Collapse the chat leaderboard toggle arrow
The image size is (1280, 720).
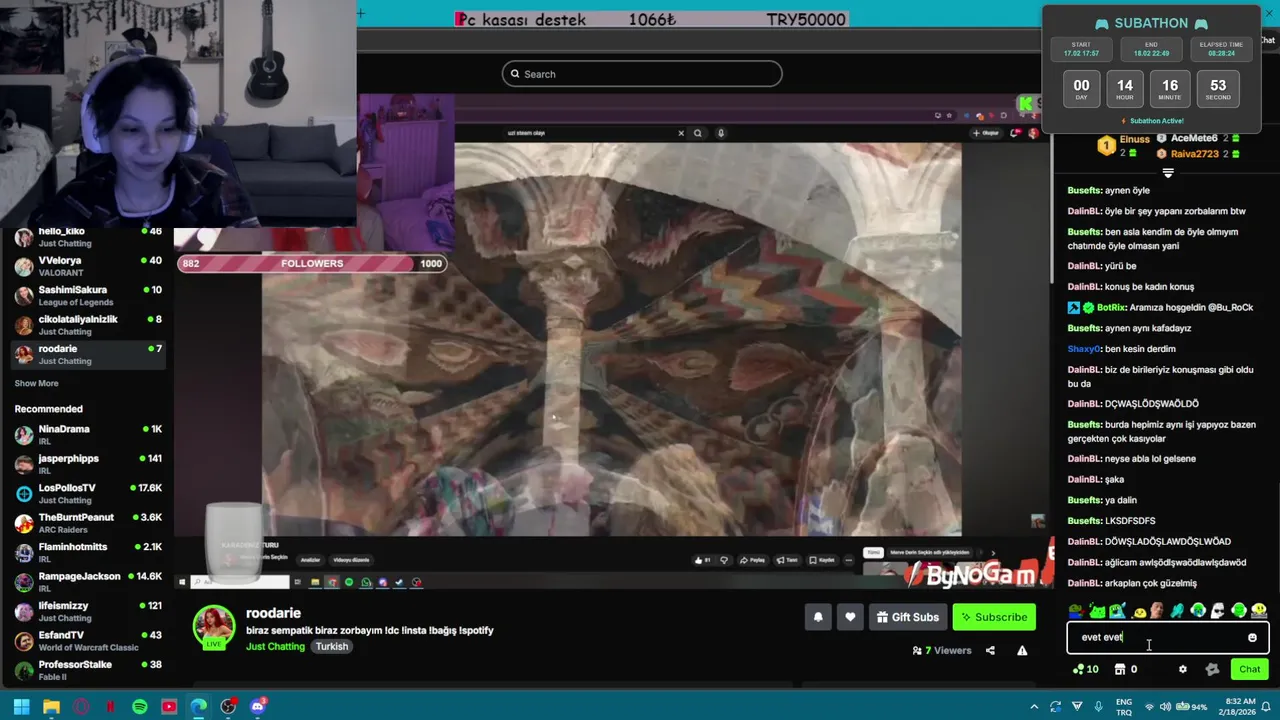[x=1168, y=173]
